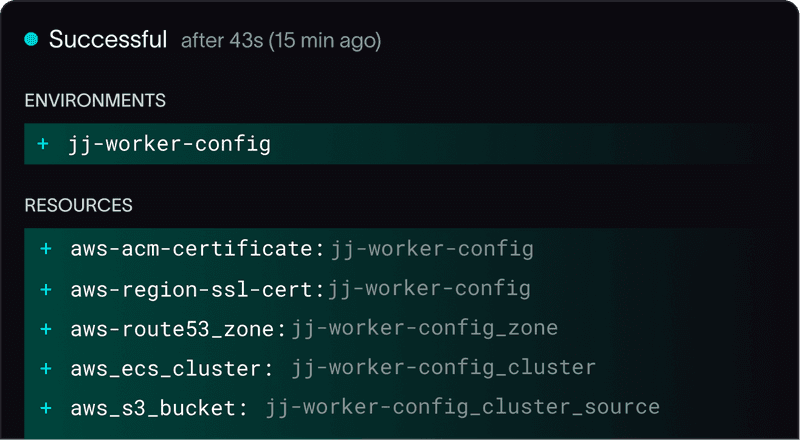Click the plus icon next to aws_s3_bucket
Screen dimensions: 800x440
[x=46, y=407]
